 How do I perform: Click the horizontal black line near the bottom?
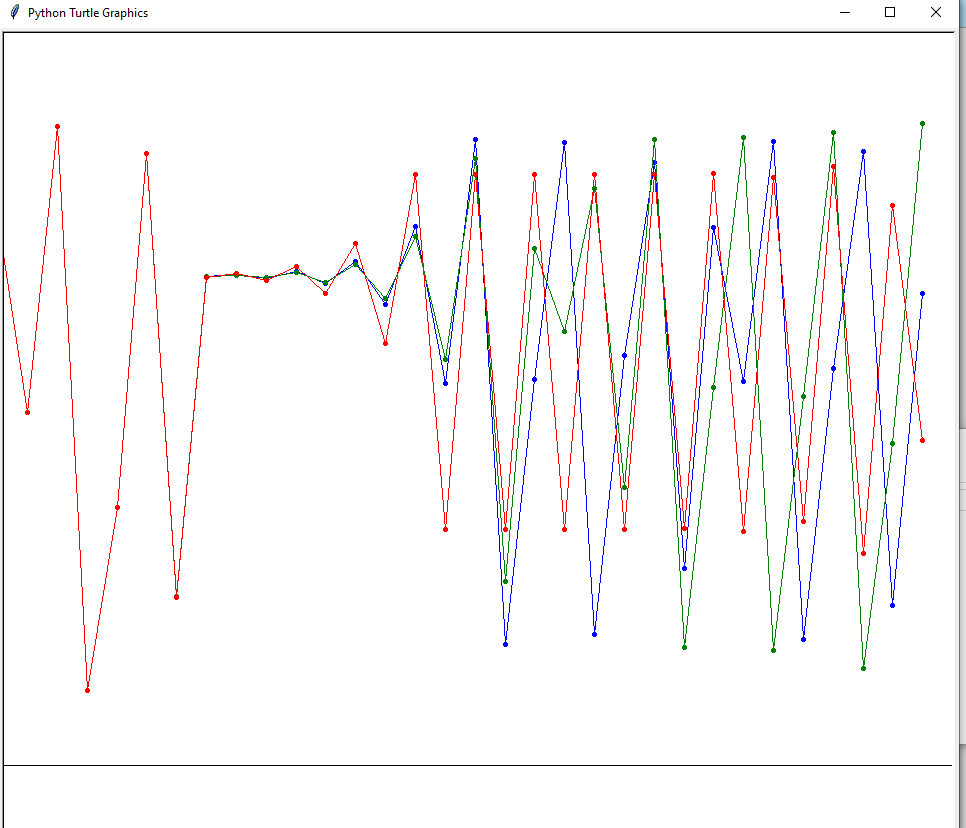478,766
